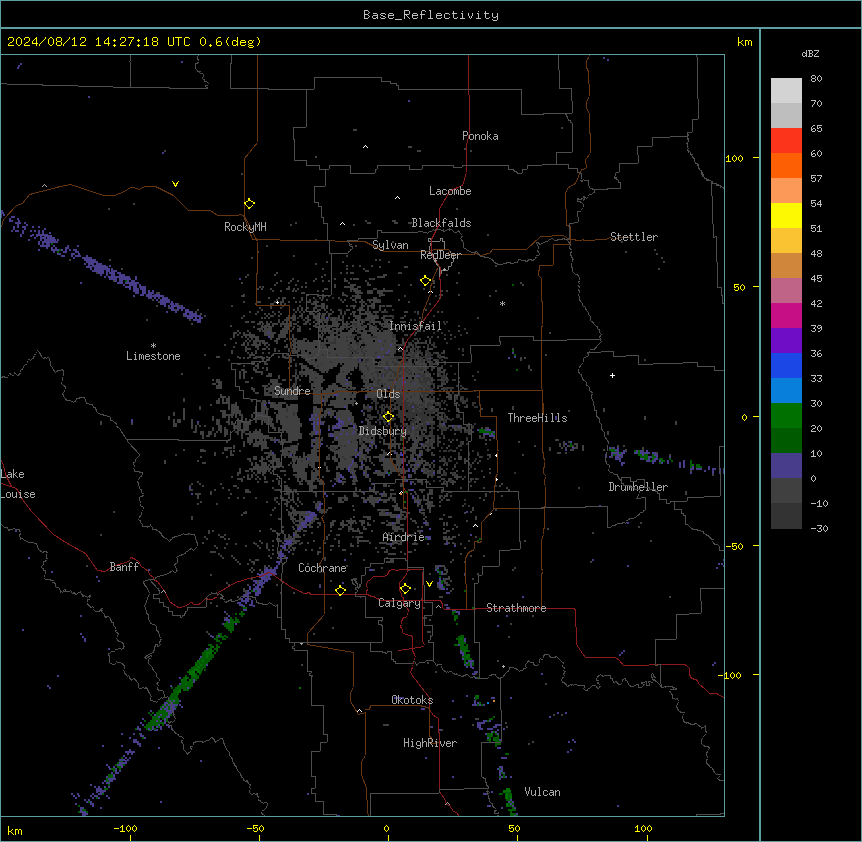The width and height of the screenshot is (862, 842).
Task: Click the 100 km tick on right axis
Action: click(x=734, y=158)
